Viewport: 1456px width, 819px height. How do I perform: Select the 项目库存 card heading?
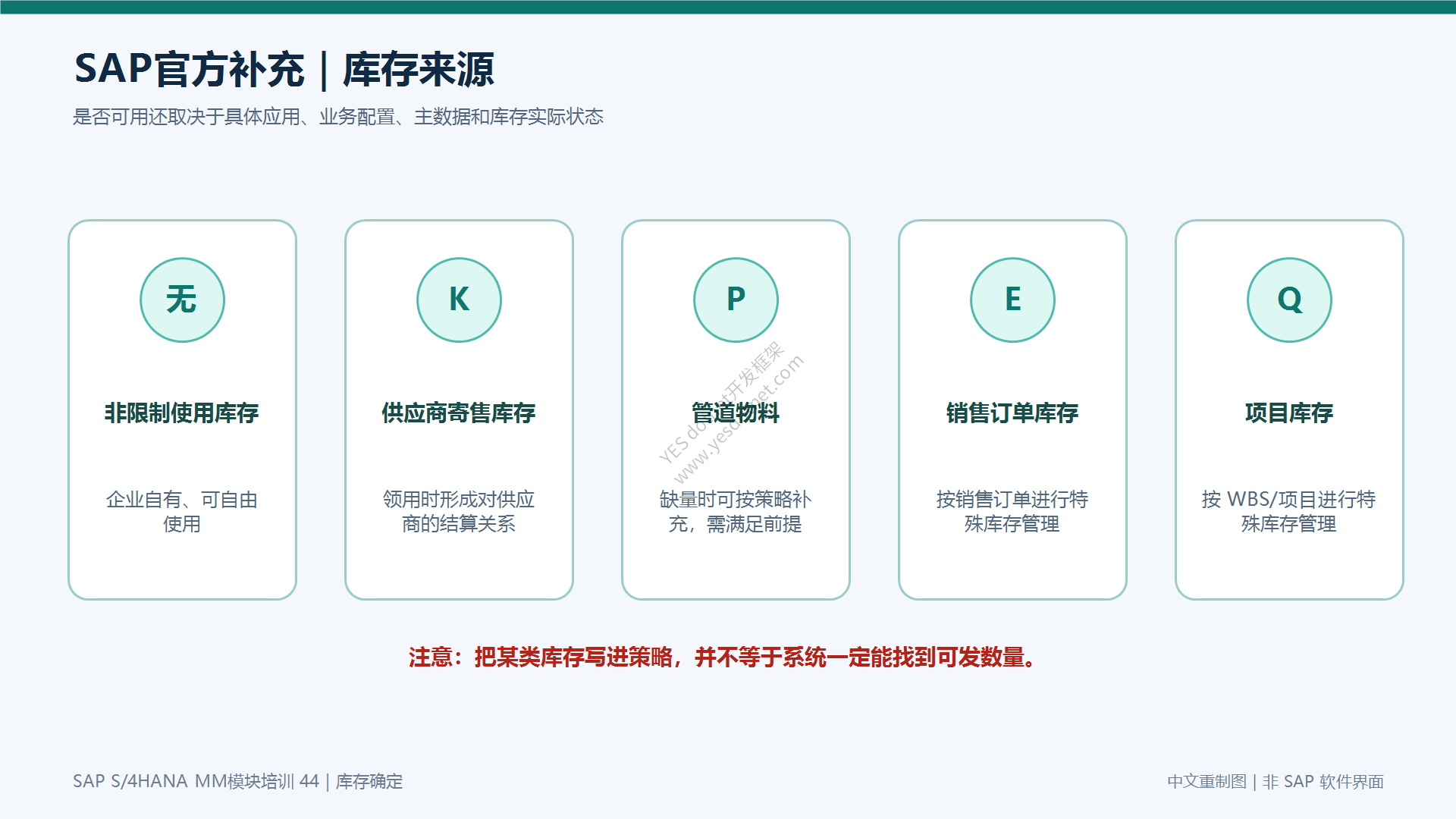tap(1289, 413)
